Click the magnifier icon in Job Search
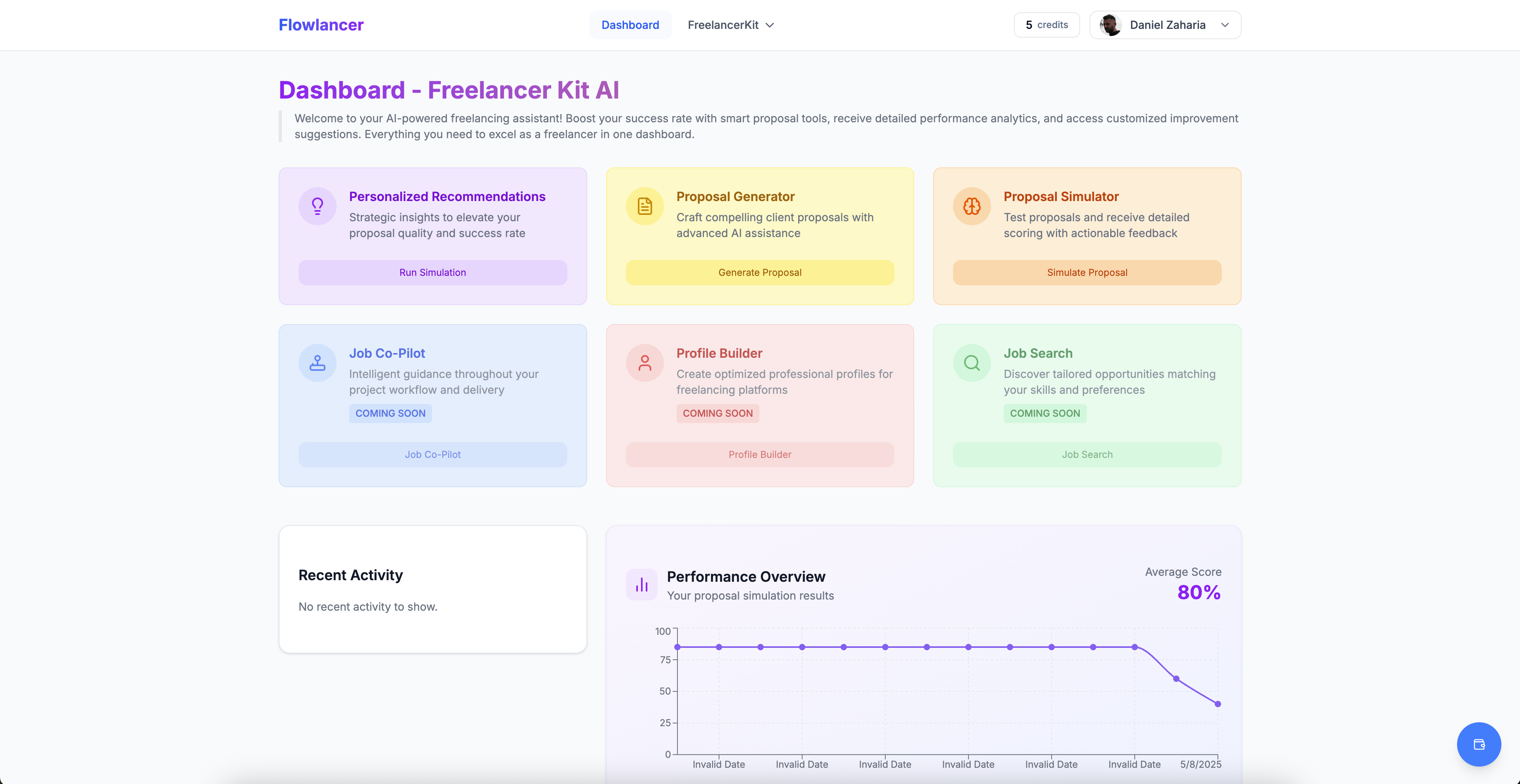1520x784 pixels. click(x=972, y=363)
